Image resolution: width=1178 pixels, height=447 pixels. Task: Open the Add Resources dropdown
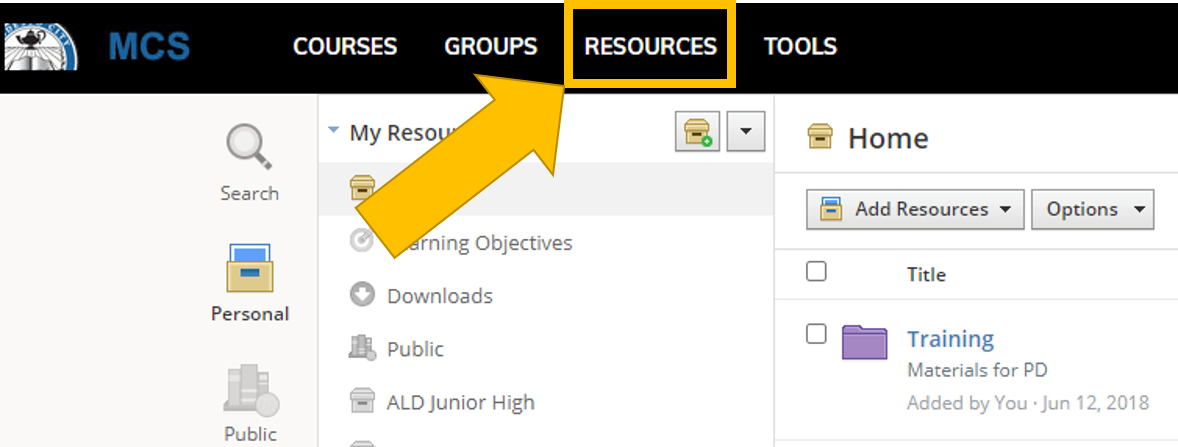pyautogui.click(x=915, y=209)
